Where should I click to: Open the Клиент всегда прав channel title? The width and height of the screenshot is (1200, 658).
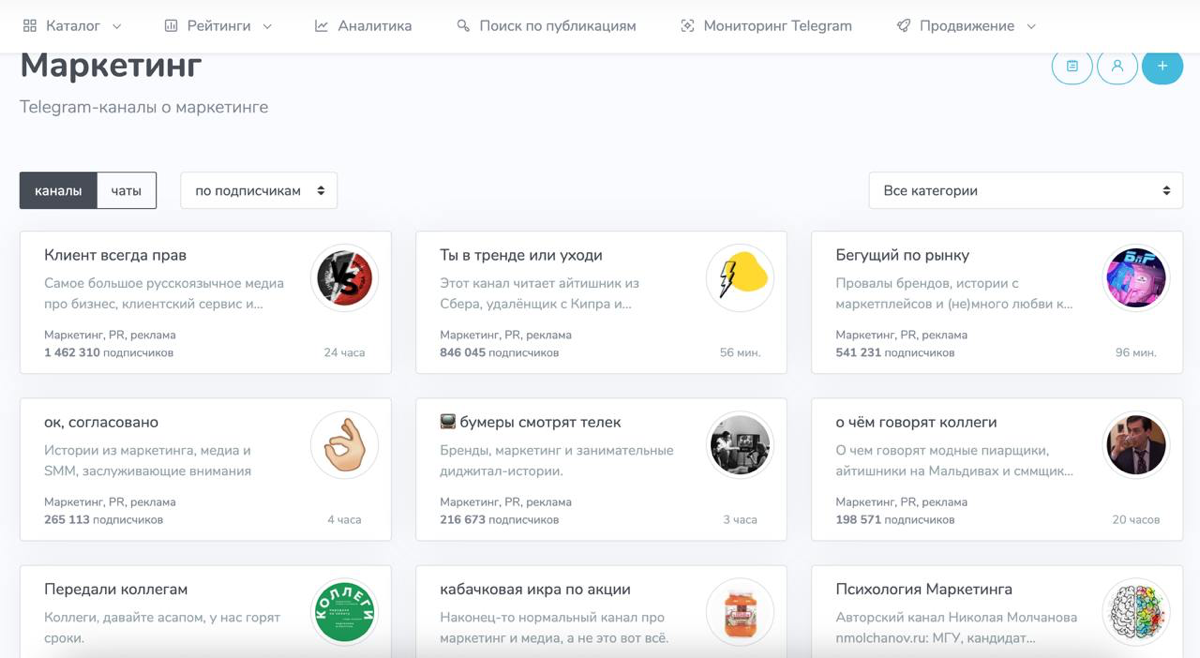pyautogui.click(x=115, y=255)
